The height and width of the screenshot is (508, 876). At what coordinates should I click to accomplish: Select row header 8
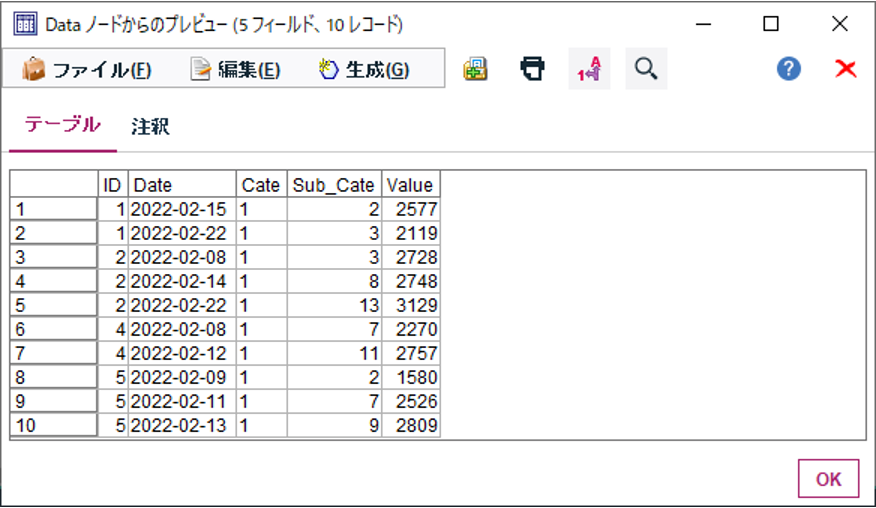tap(54, 377)
